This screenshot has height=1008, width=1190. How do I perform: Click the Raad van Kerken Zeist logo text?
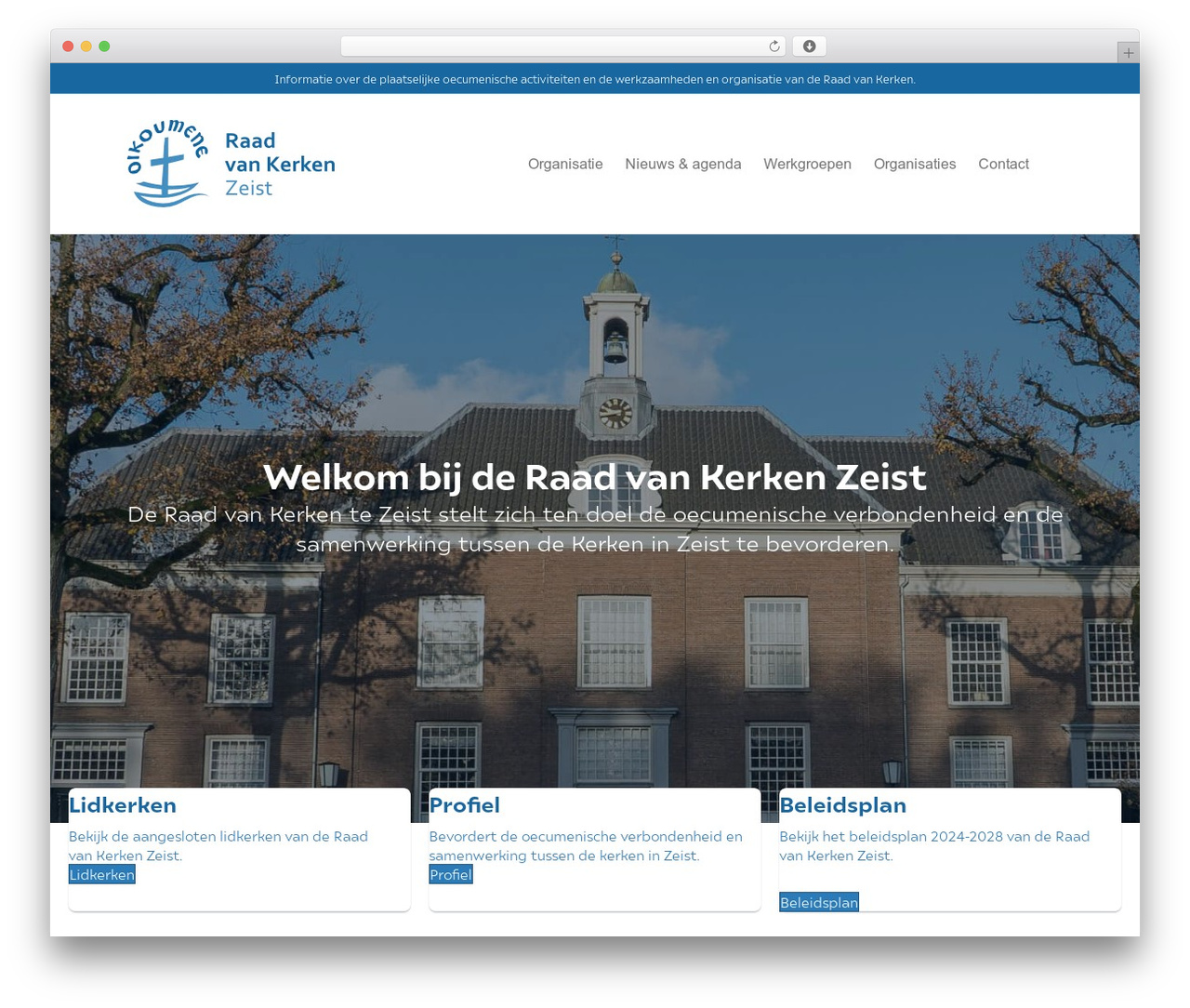(x=280, y=165)
